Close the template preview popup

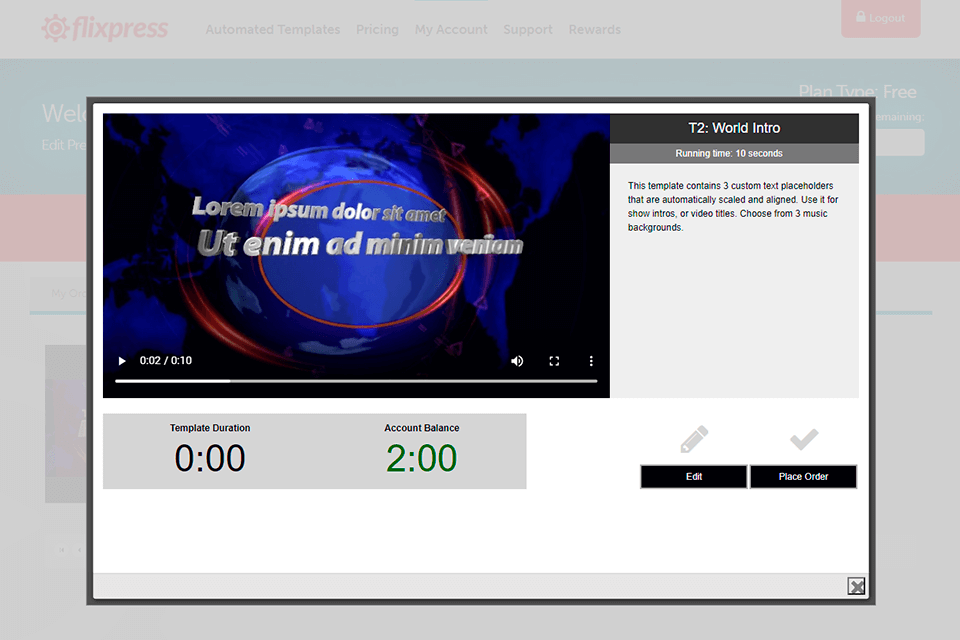[x=856, y=586]
